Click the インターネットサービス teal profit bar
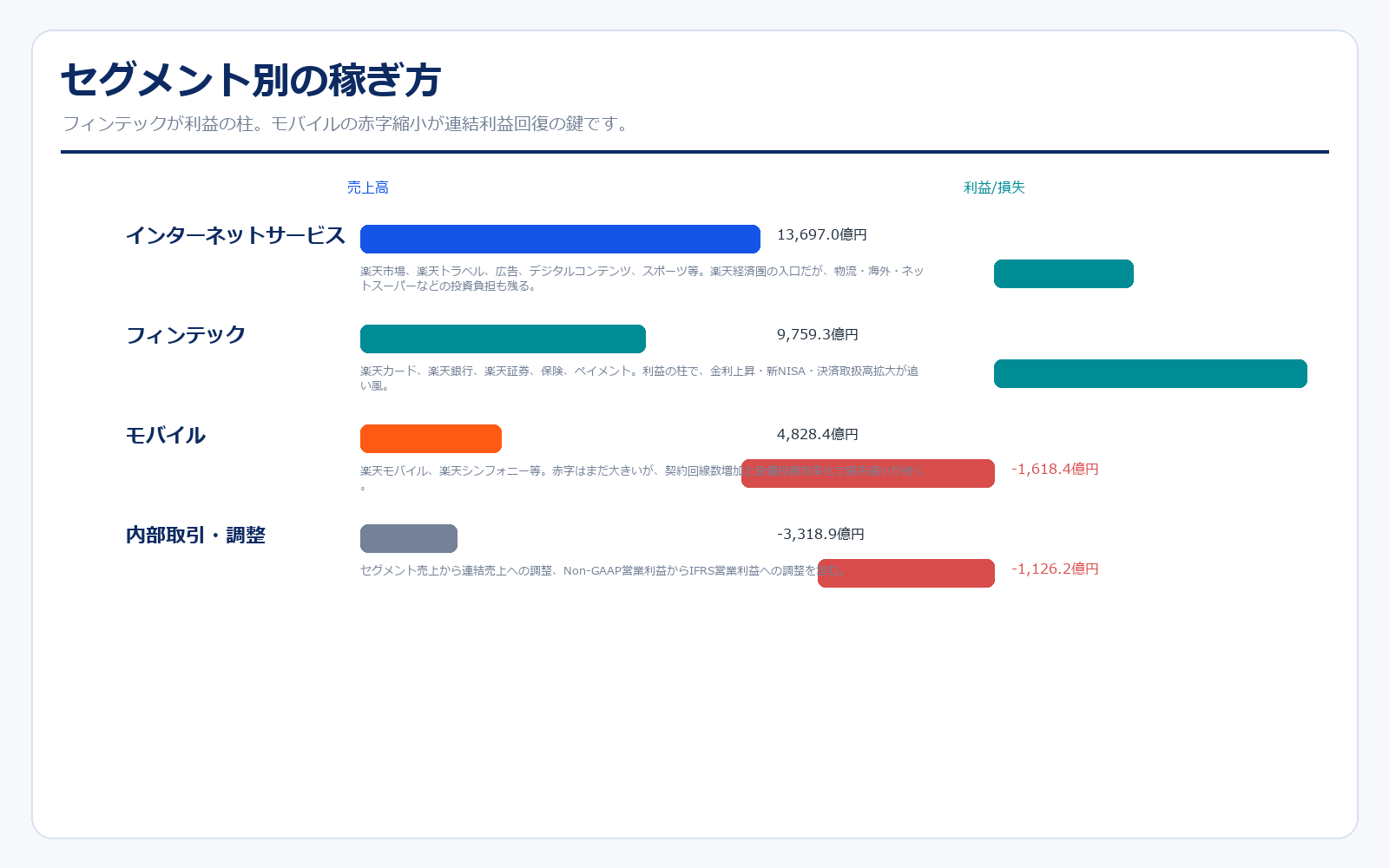The width and height of the screenshot is (1389, 868). pos(1063,273)
